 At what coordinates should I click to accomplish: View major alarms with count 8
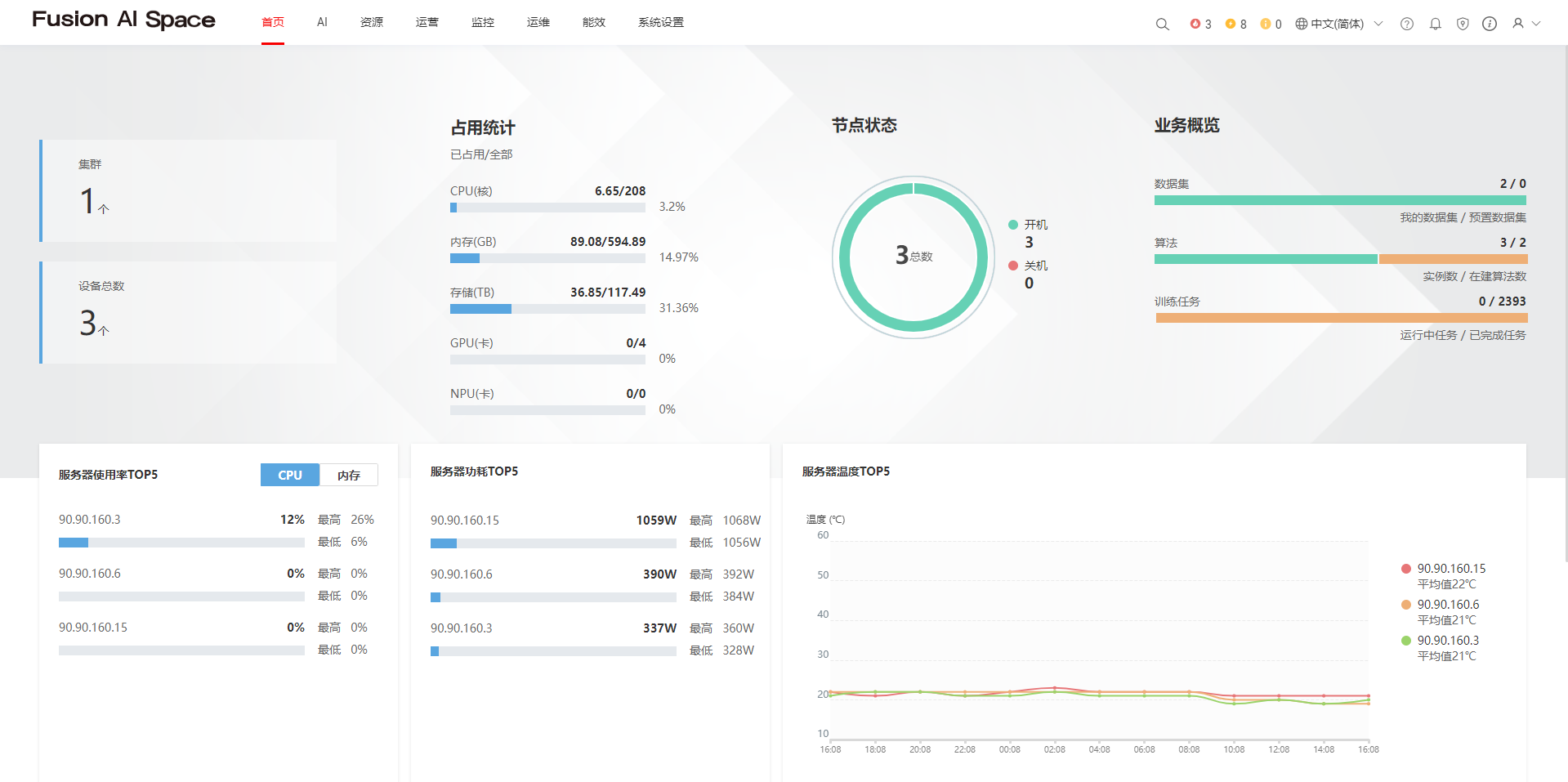point(1234,24)
